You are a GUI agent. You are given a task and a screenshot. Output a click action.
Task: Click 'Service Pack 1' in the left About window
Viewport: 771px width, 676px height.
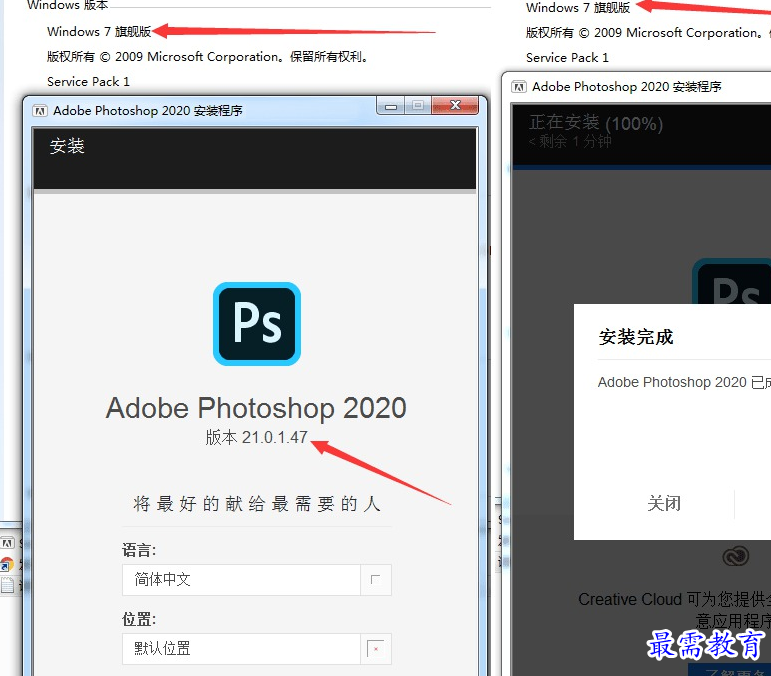pyautogui.click(x=89, y=82)
